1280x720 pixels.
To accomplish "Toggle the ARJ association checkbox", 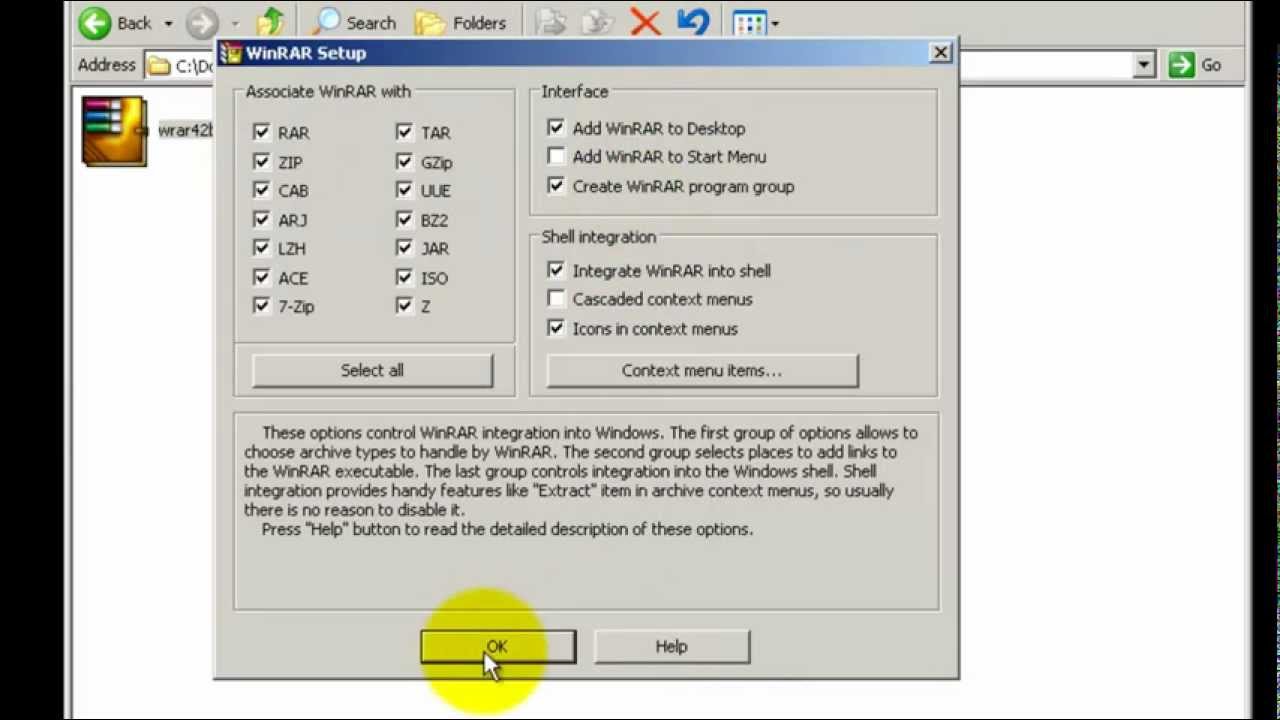I will tap(262, 219).
